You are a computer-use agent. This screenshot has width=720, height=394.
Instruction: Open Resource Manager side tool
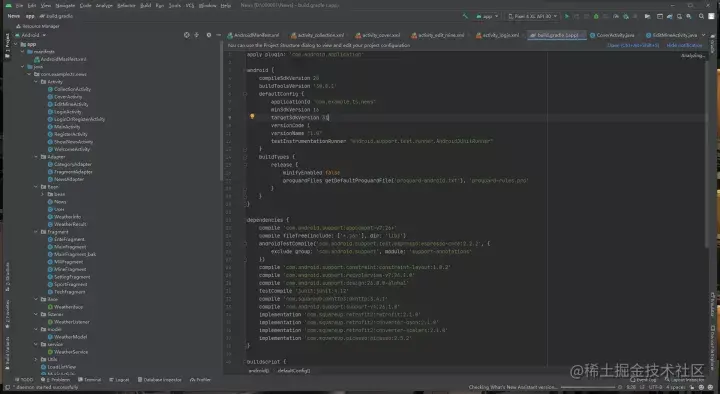(38, 26)
